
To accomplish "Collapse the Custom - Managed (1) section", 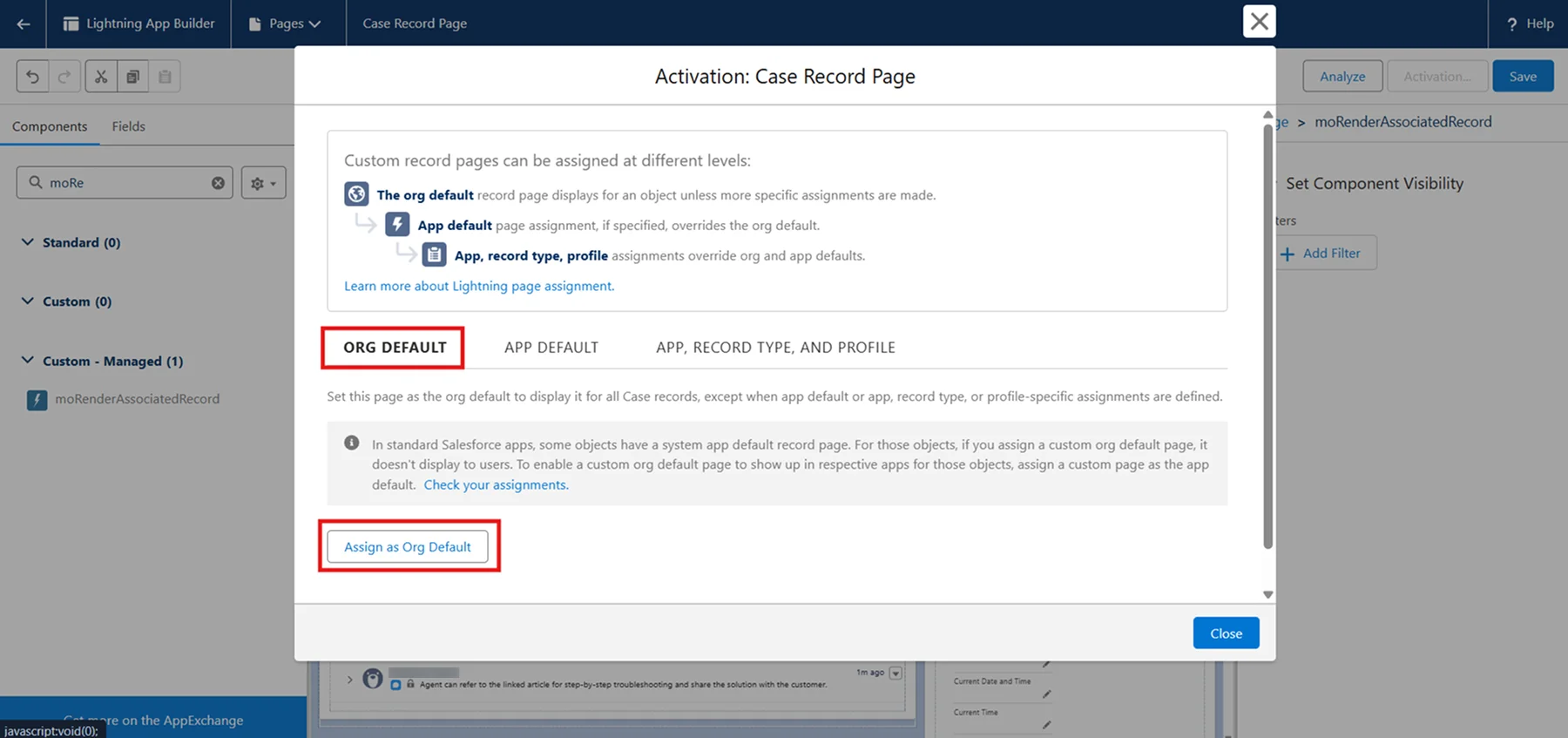I will (x=27, y=360).
